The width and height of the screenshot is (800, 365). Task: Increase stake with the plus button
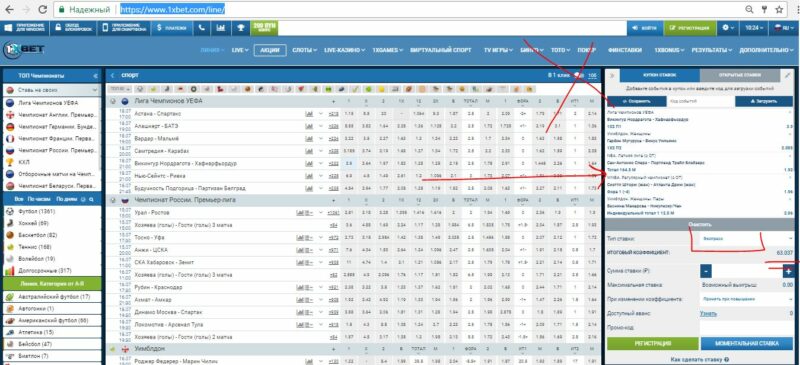coord(788,271)
